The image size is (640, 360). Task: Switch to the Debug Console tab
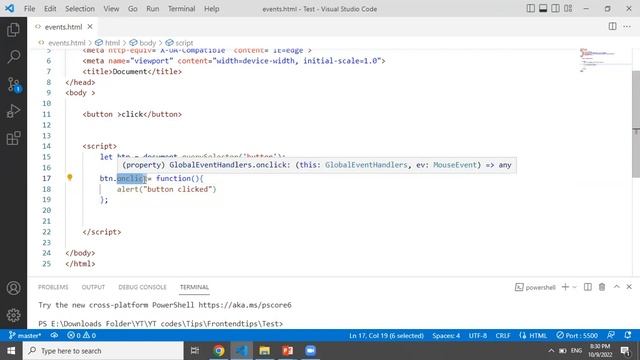click(142, 287)
